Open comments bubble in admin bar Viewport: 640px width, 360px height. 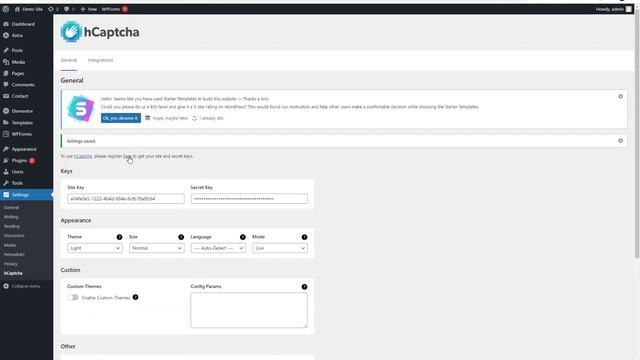pyautogui.click(x=69, y=9)
